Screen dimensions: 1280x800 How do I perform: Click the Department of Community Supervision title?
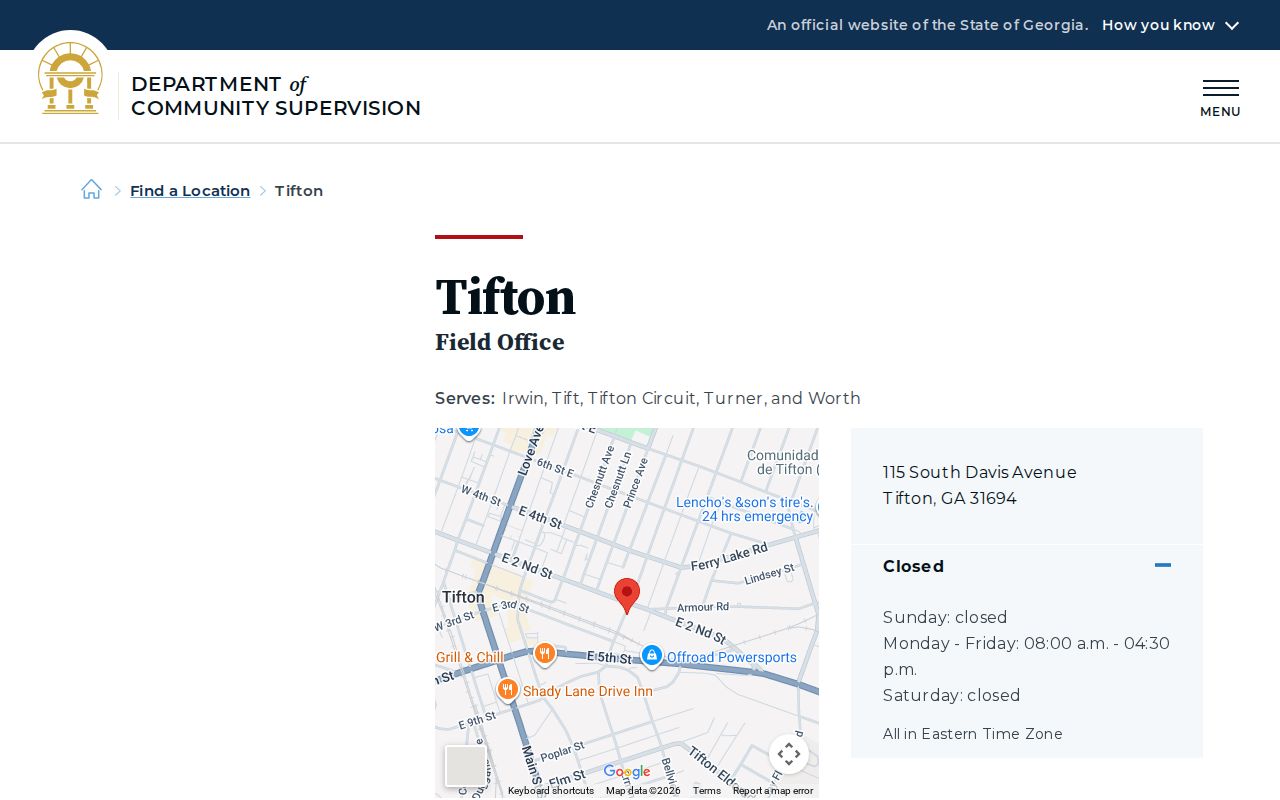[276, 96]
